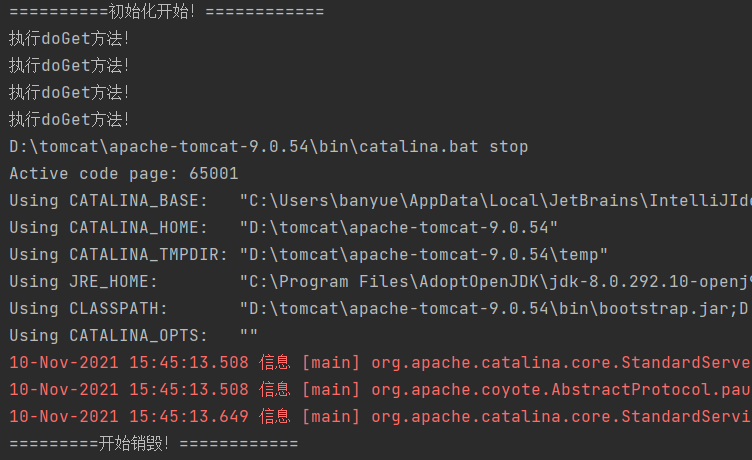Image resolution: width=752 pixels, height=460 pixels.
Task: Click the 'Using CATALINA_BASE:' label text
Action: click(x=109, y=201)
